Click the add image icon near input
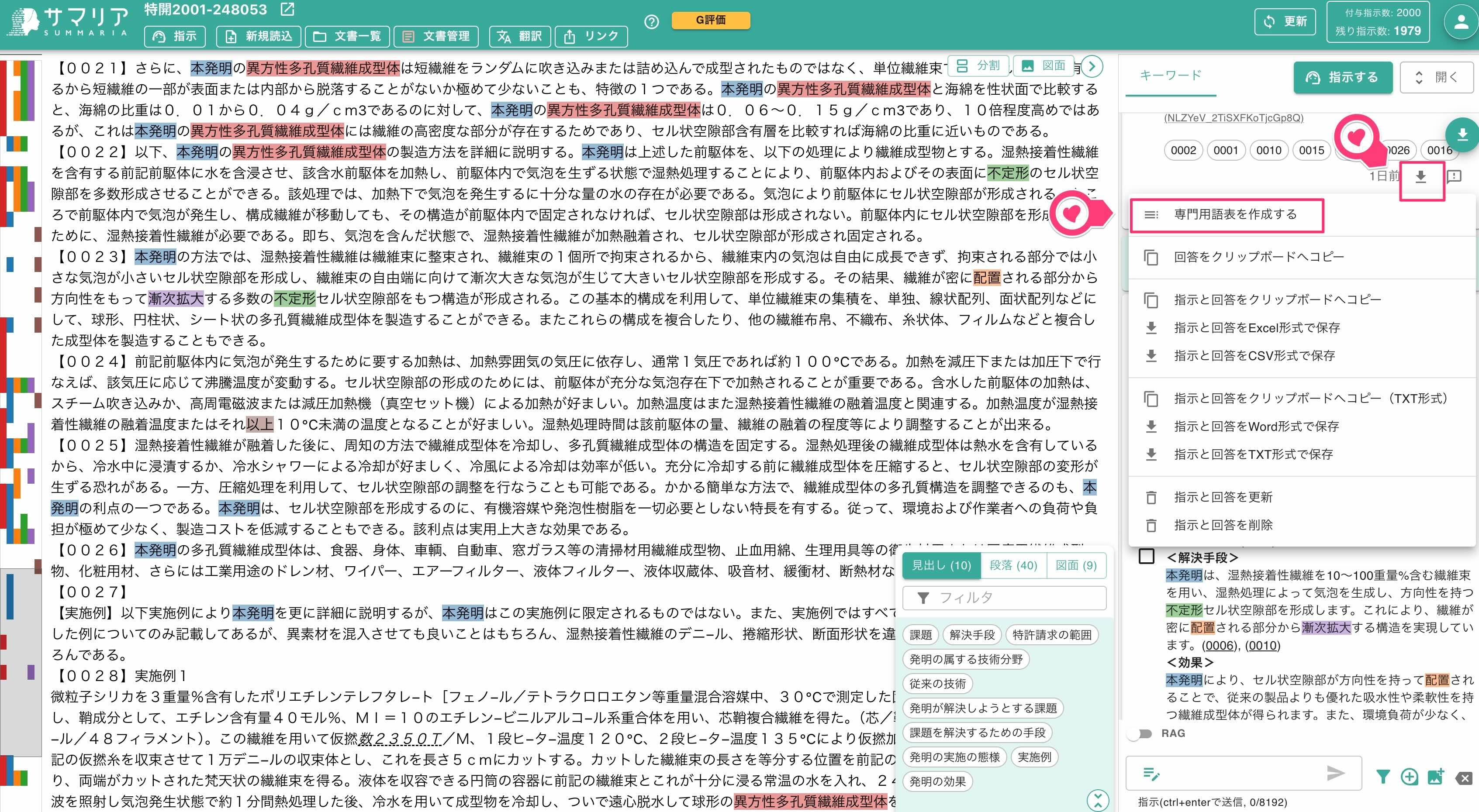This screenshot has width=1479, height=812. point(1436,777)
